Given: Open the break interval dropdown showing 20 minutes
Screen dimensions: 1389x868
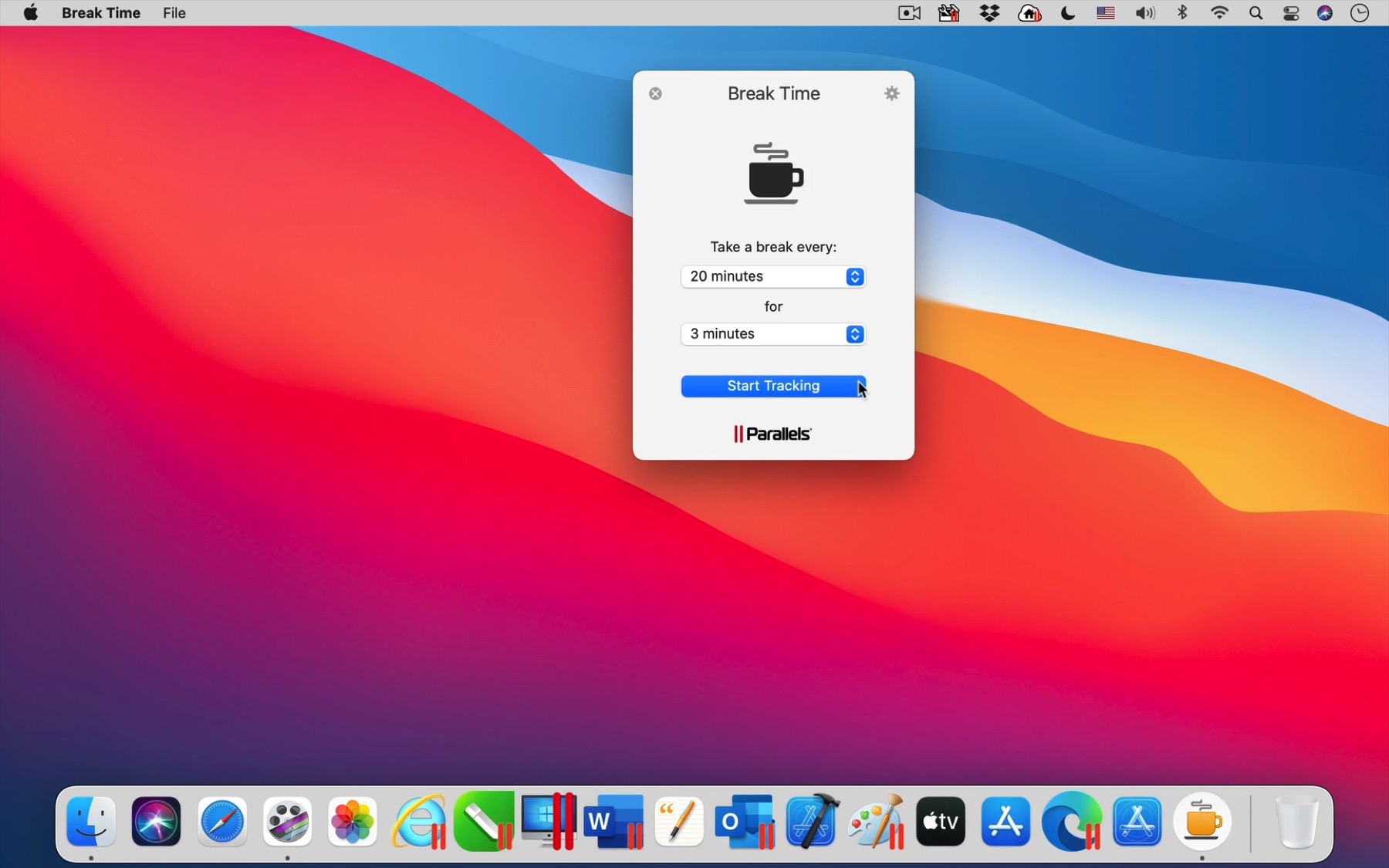Looking at the screenshot, I should point(773,276).
